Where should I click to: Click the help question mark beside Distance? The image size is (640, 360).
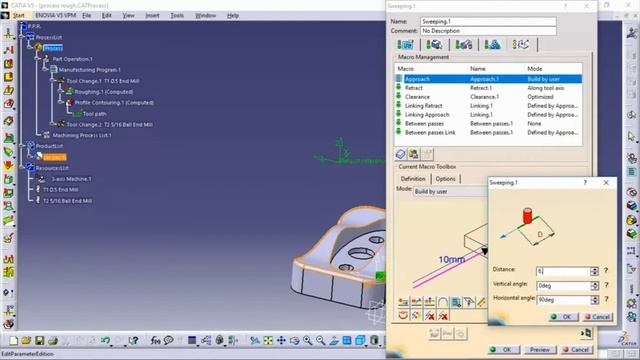click(x=606, y=271)
